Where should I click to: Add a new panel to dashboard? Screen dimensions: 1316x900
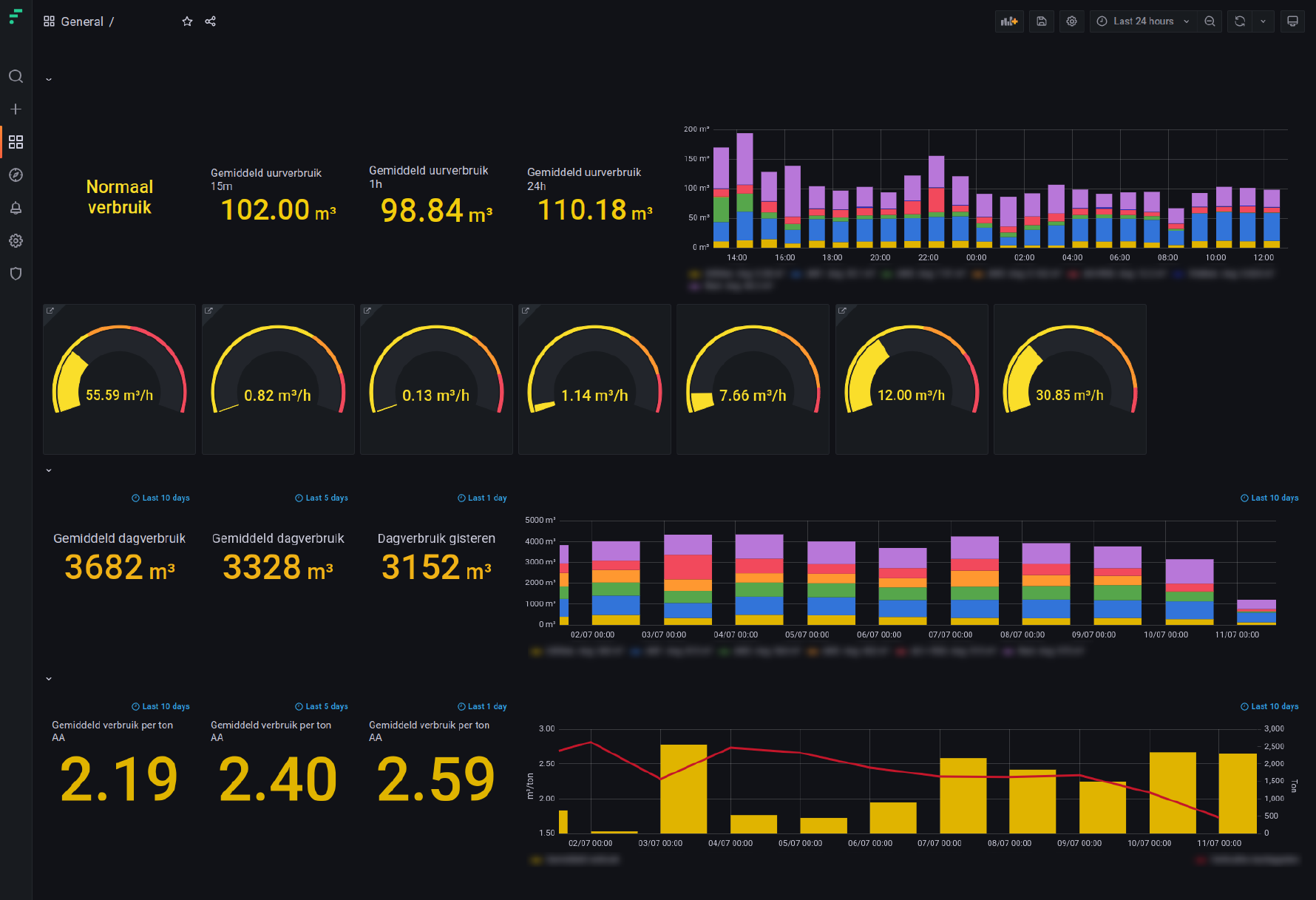coord(1009,21)
